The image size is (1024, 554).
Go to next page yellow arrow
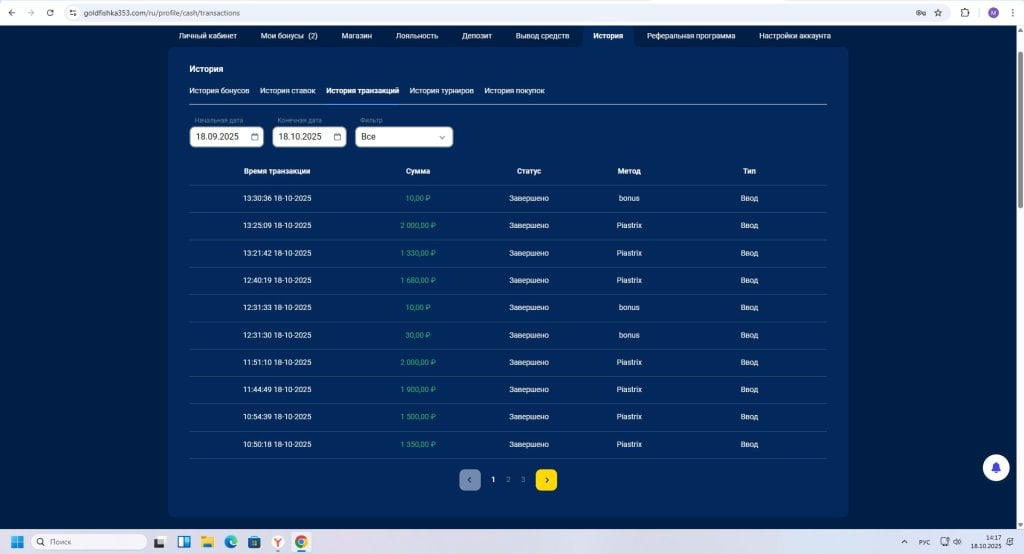[546, 480]
